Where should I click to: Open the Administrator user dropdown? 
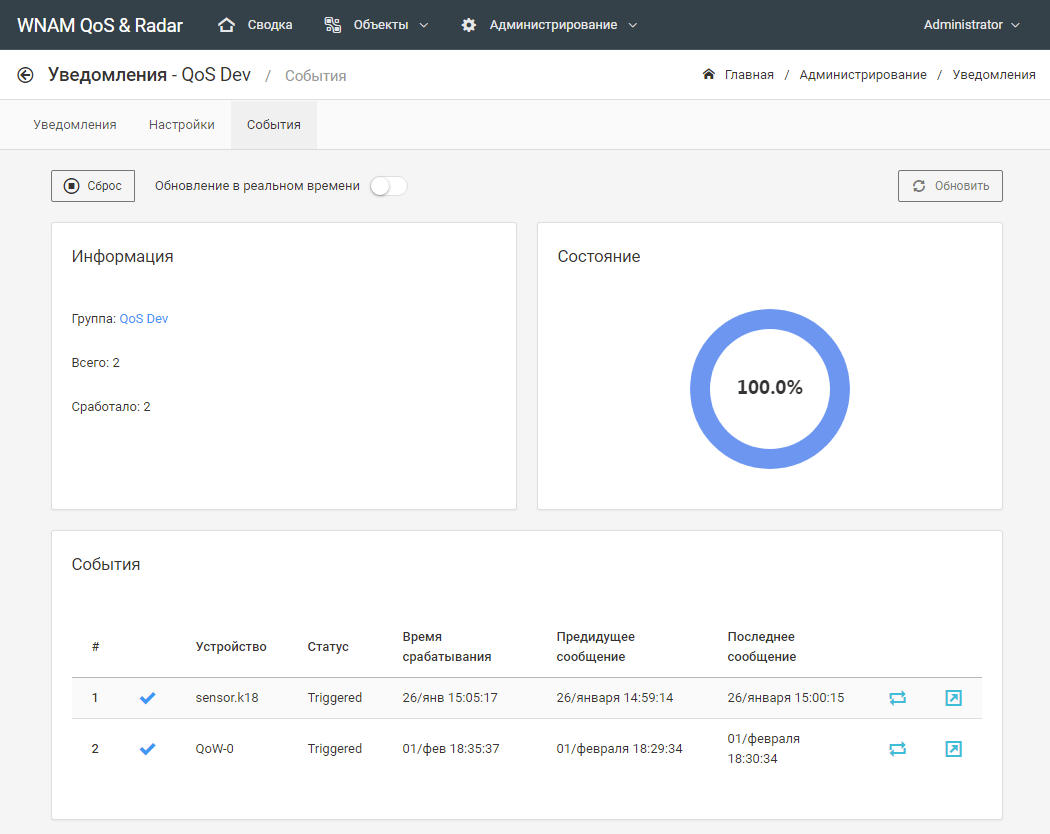click(972, 25)
